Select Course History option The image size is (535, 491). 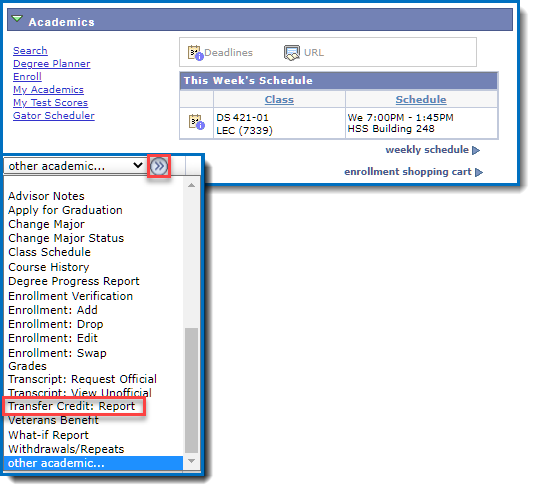[x=49, y=267]
